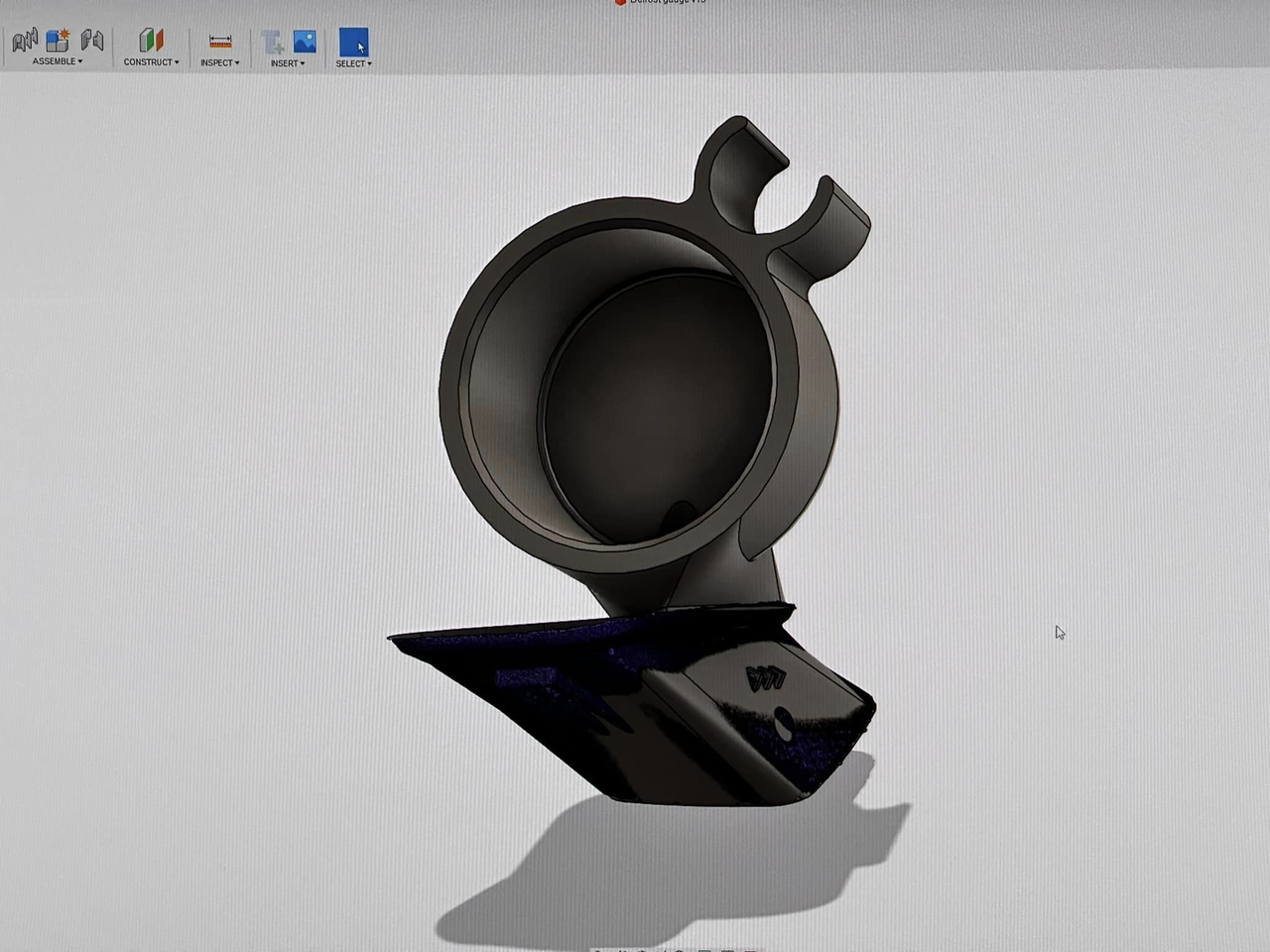
Task: Expand the INSERT dropdown menu
Action: (x=288, y=63)
